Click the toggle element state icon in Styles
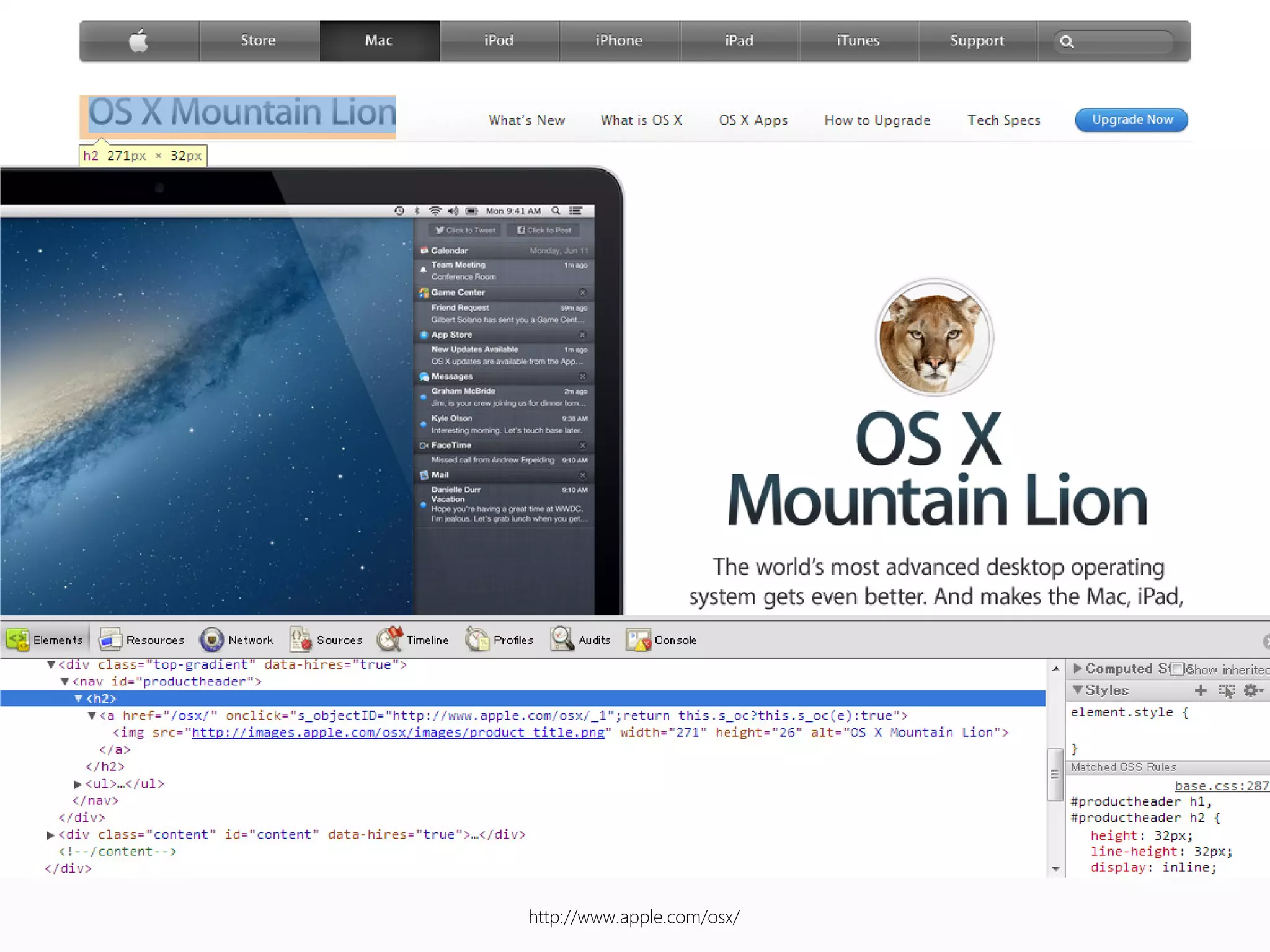This screenshot has width=1270, height=952. click(1227, 690)
